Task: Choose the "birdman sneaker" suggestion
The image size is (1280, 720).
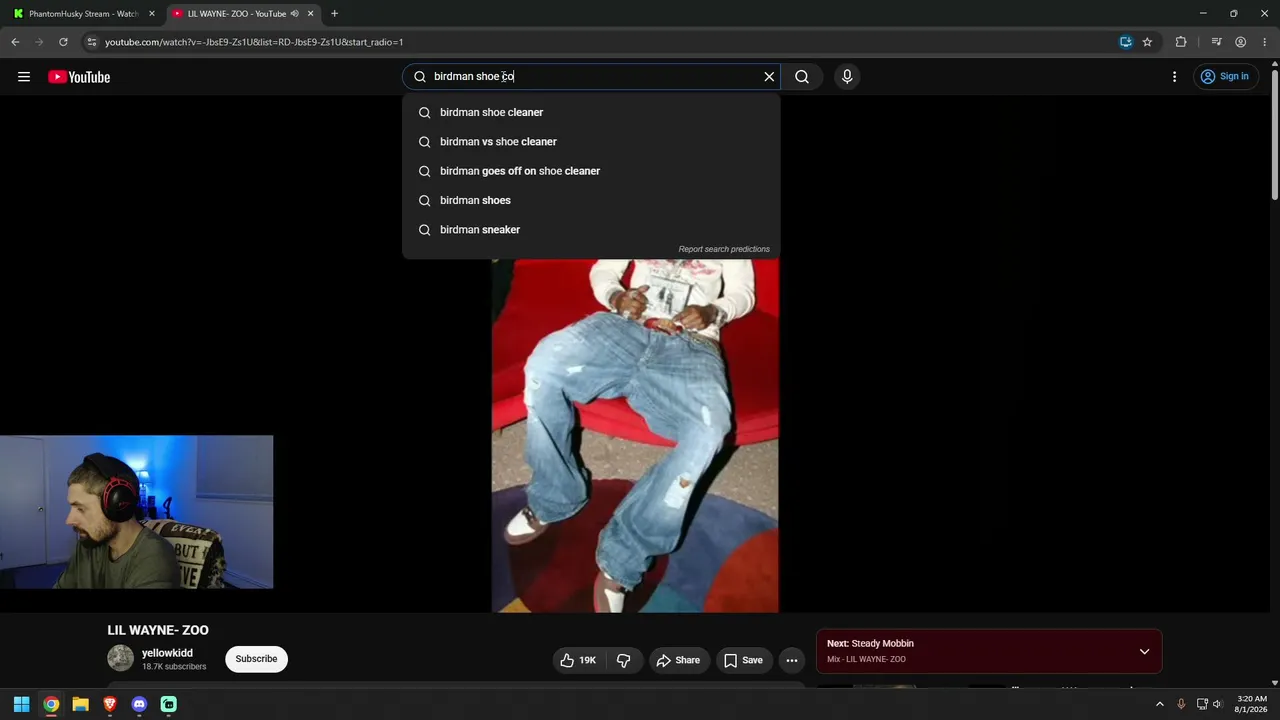Action: pos(591,230)
